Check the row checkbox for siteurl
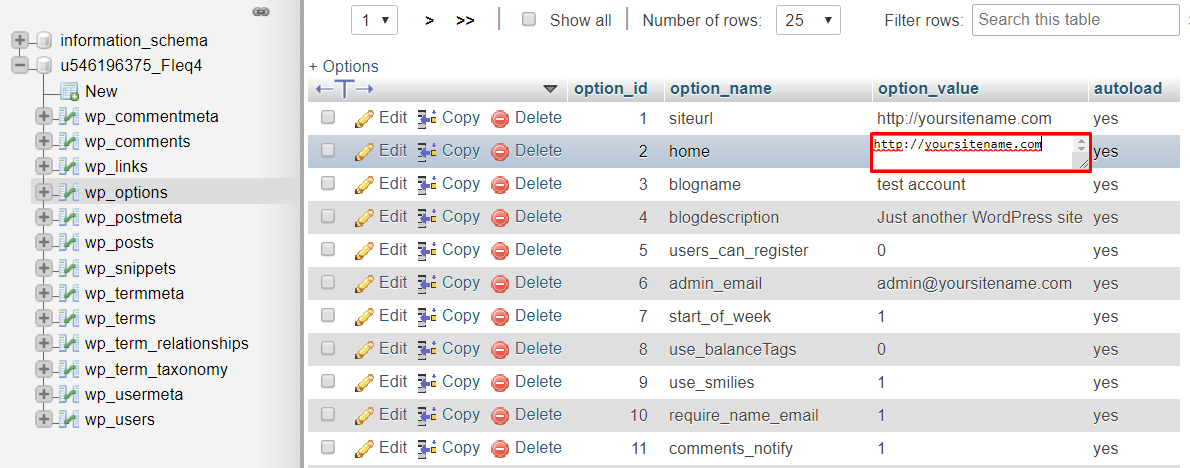The image size is (1190, 468). coord(328,118)
